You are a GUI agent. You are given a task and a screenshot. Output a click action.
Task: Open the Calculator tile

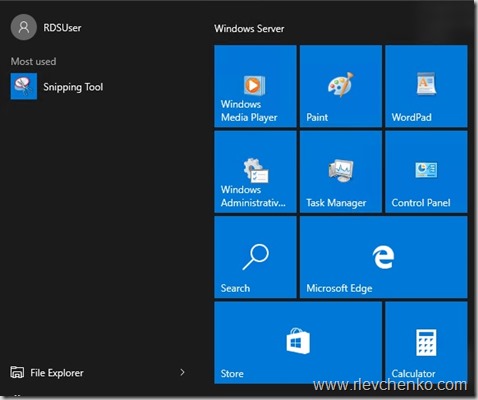(426, 343)
